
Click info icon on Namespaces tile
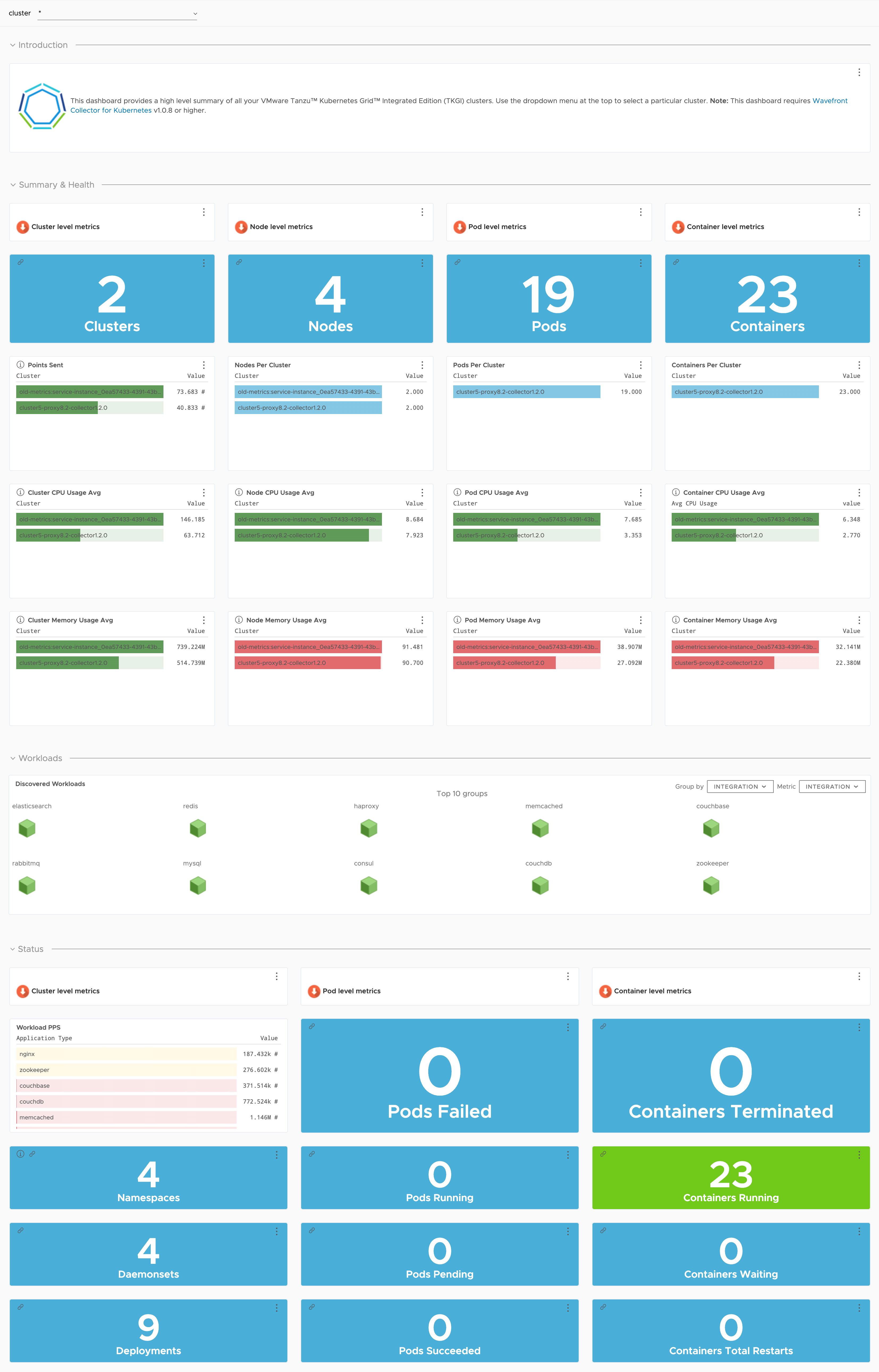(x=20, y=1154)
